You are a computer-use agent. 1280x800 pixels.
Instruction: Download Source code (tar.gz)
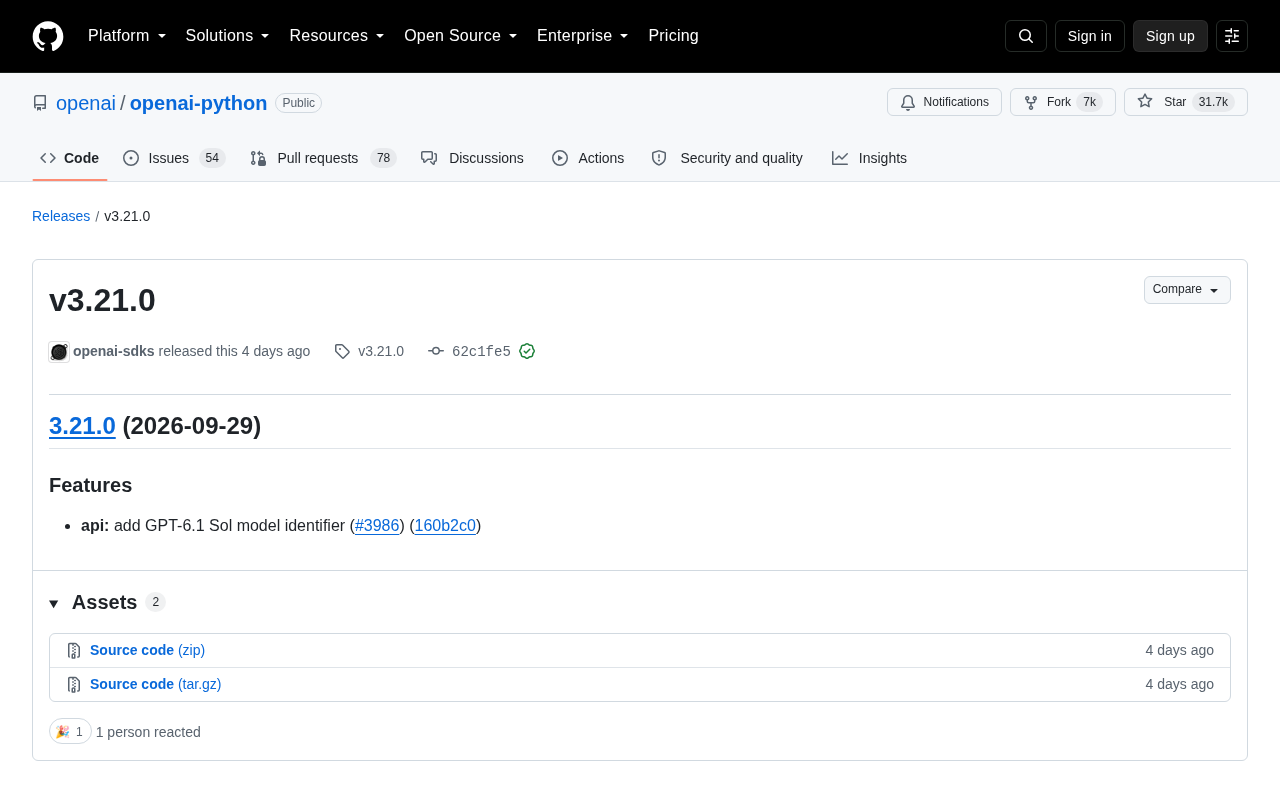155,684
